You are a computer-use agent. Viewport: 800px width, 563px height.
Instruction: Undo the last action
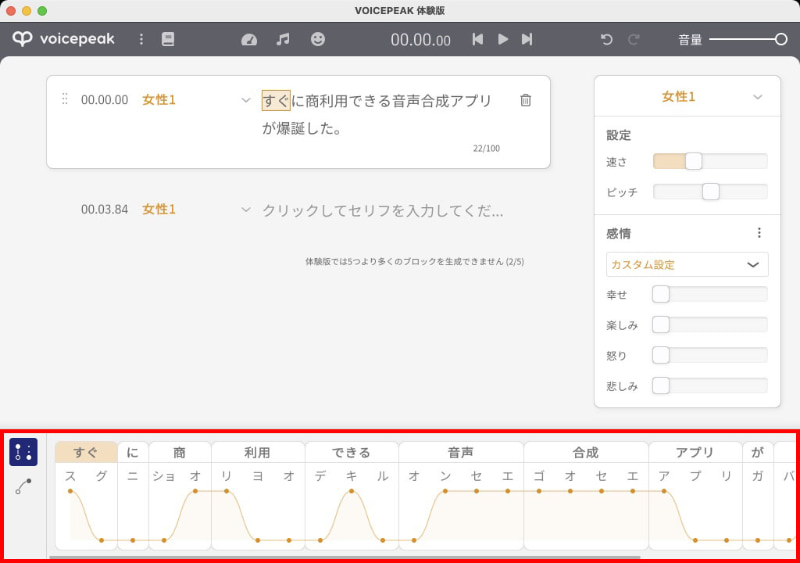point(607,39)
